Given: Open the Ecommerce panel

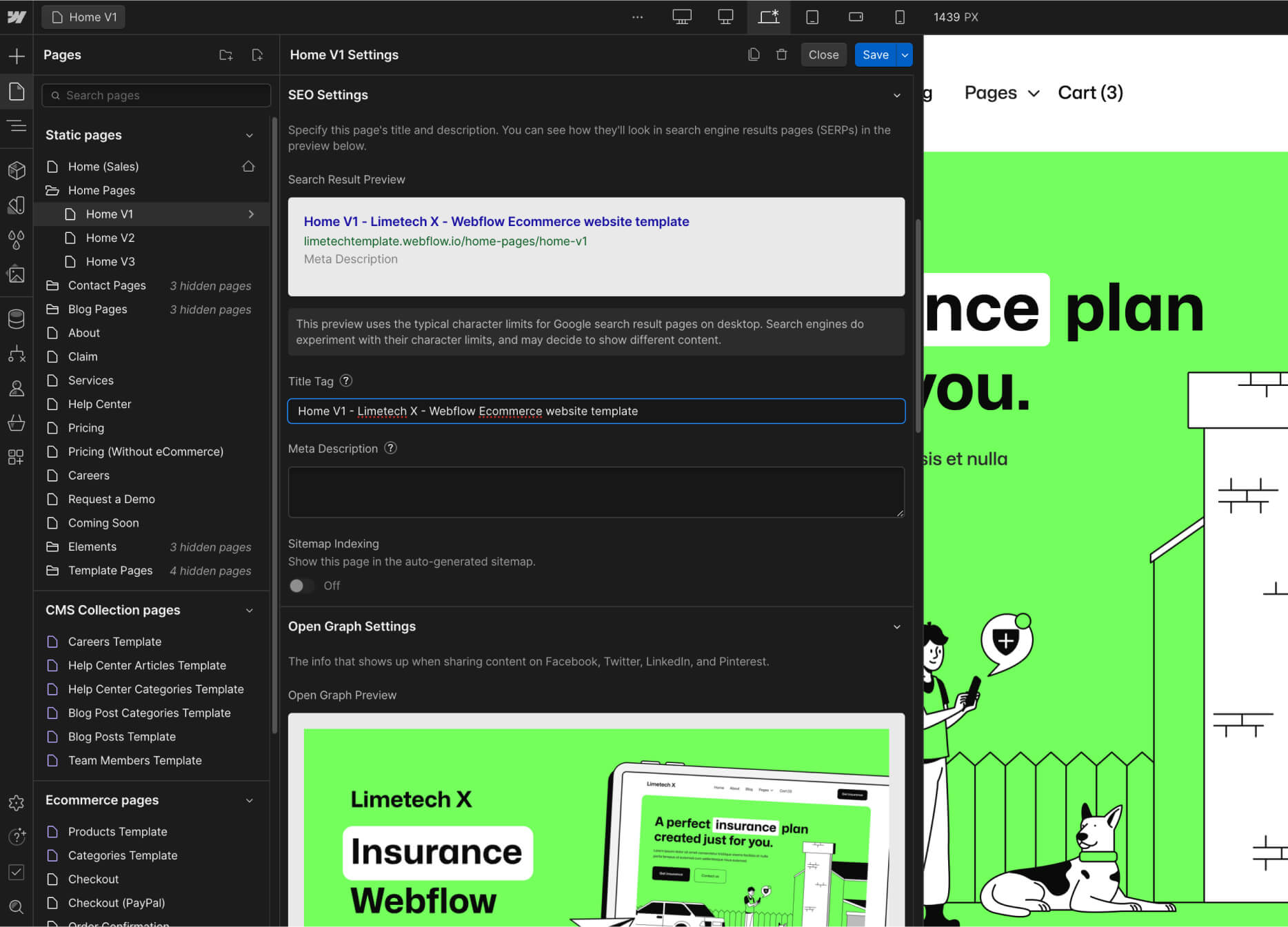Looking at the screenshot, I should pos(17,422).
